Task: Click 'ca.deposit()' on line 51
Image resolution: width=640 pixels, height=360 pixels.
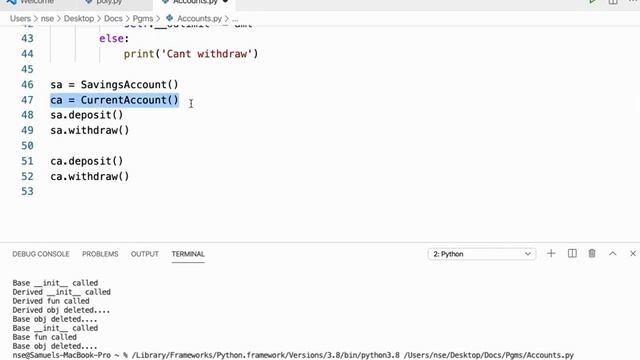Action: coord(87,161)
